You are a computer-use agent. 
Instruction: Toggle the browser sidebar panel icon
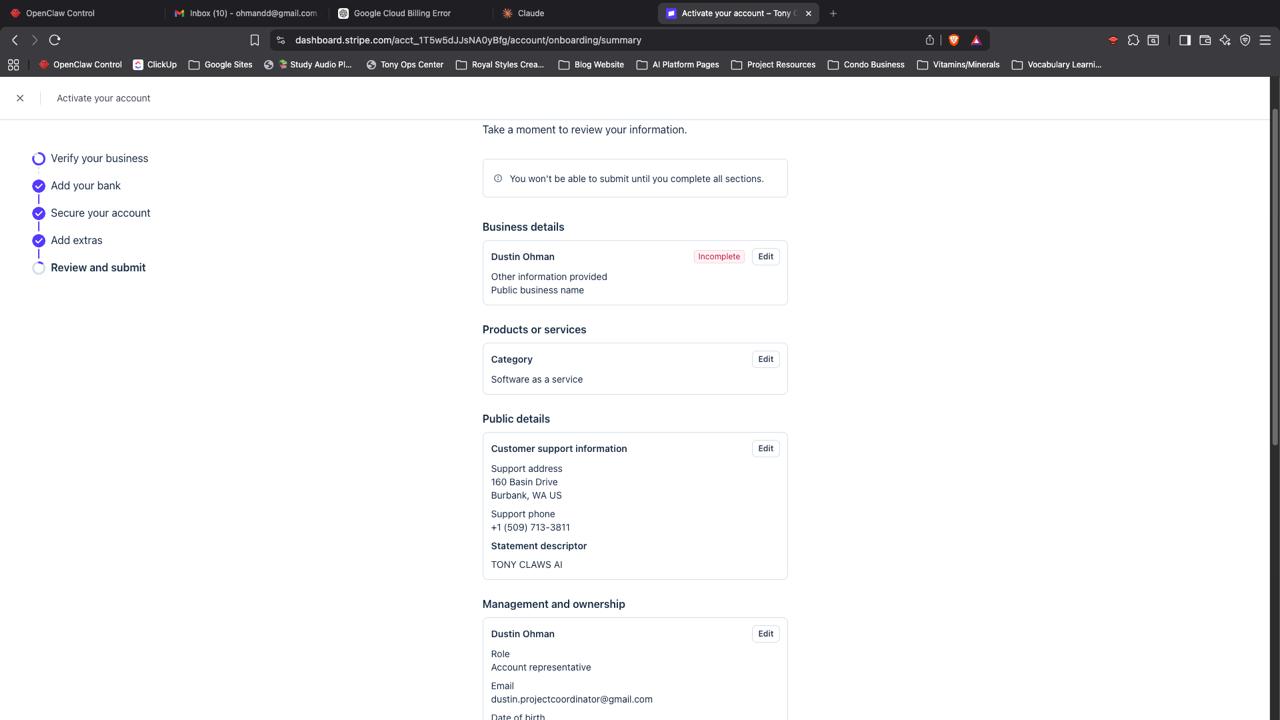coord(1184,40)
